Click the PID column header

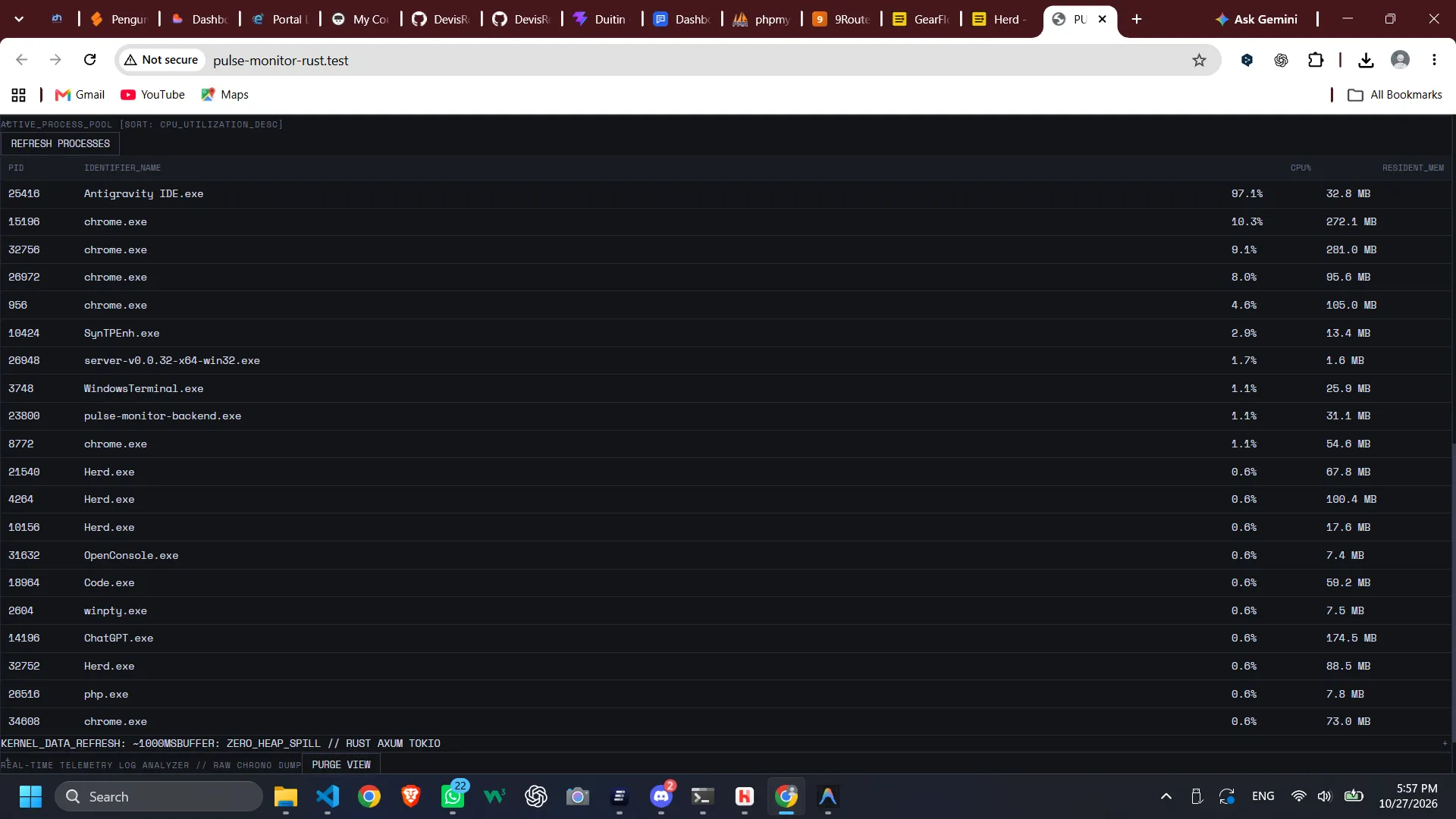pos(16,168)
